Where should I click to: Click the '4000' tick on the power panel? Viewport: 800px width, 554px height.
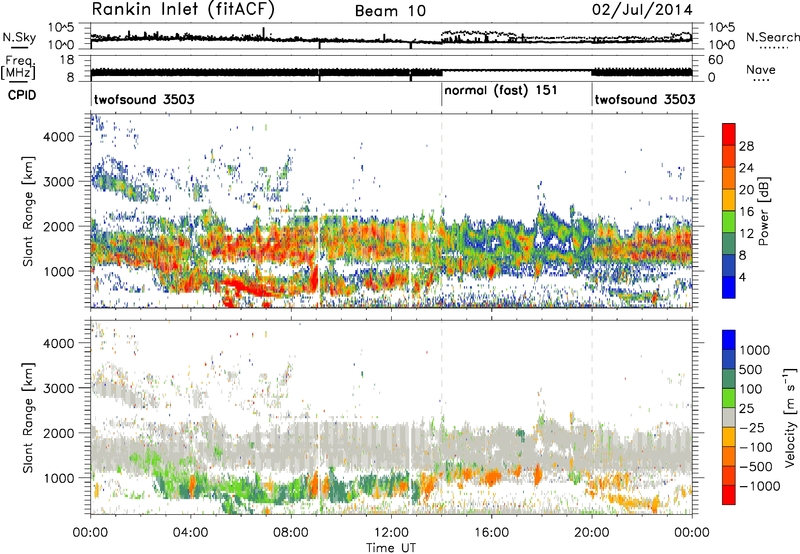59,137
